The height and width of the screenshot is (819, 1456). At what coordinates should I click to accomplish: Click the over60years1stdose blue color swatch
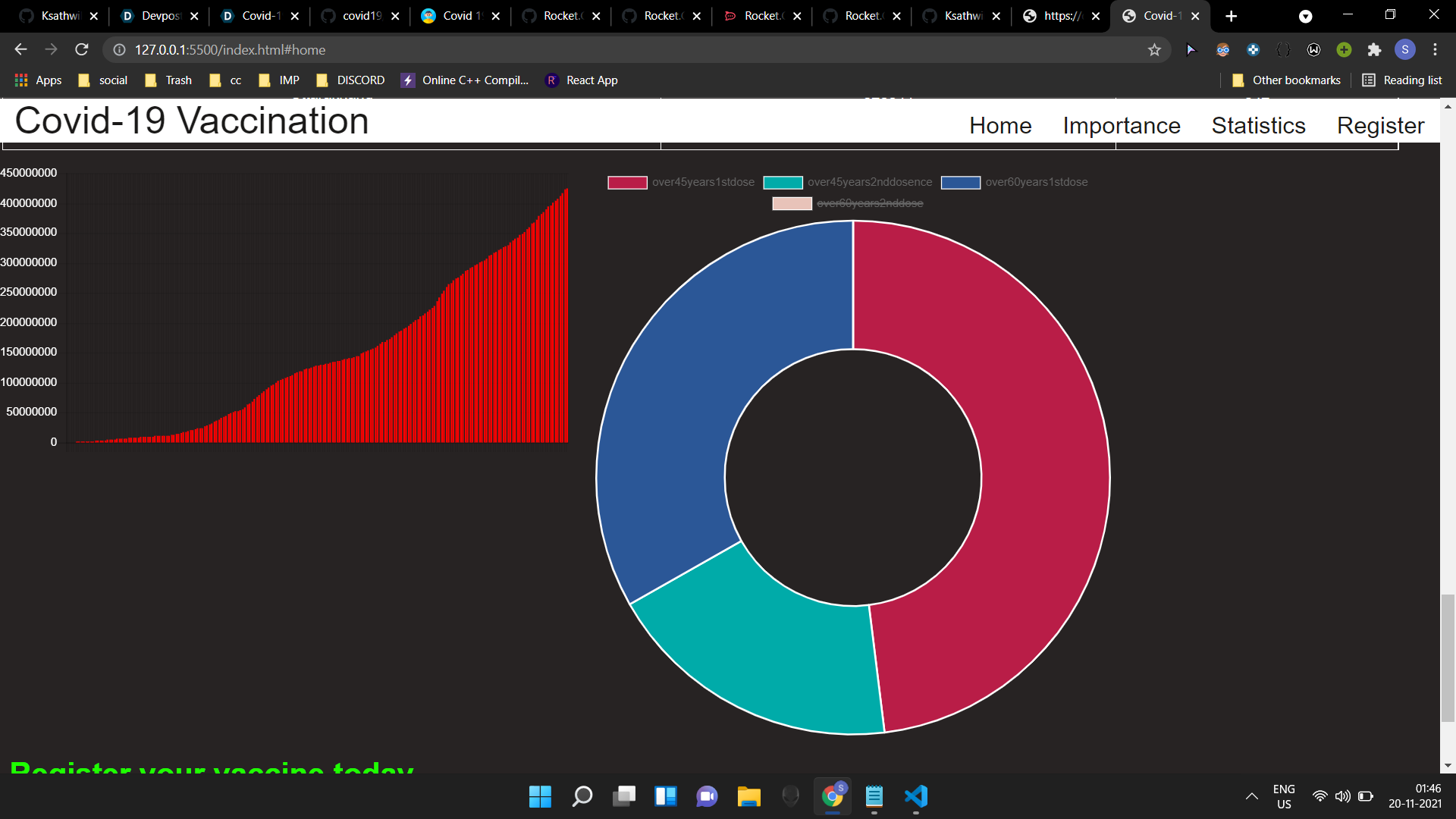(x=960, y=182)
